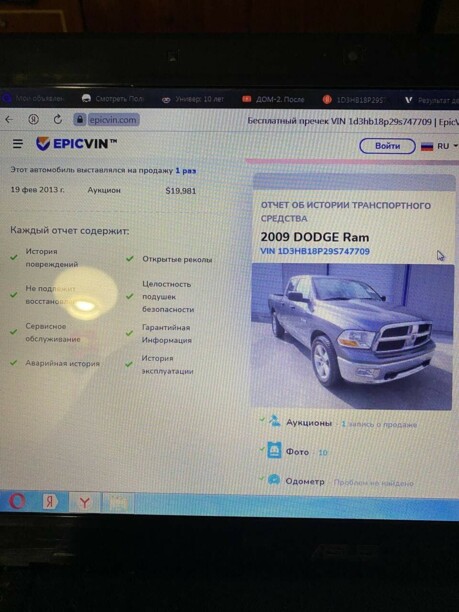
Task: Click the padlock site security icon
Action: (x=80, y=119)
